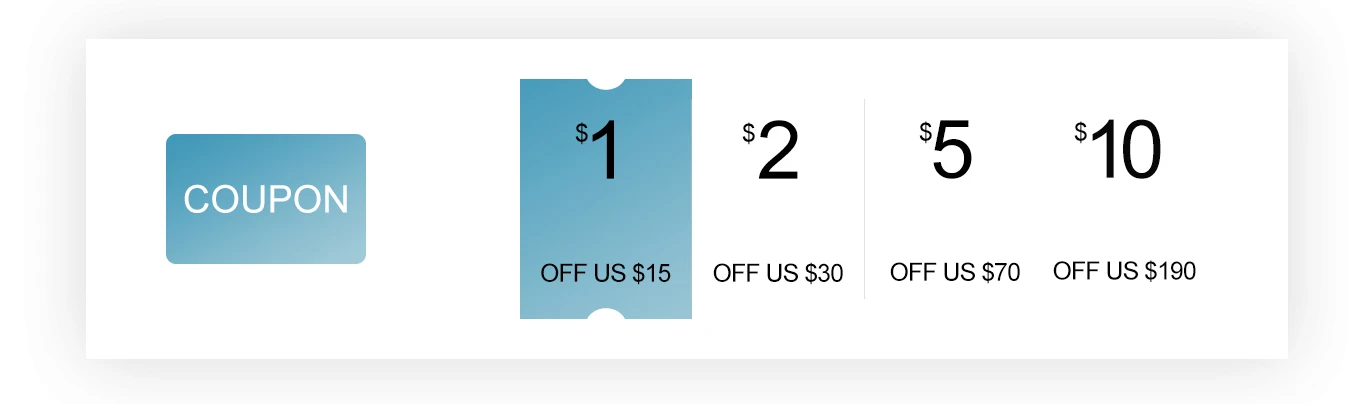The height and width of the screenshot is (404, 1368).
Task: Click the digit 0 in the $10 coupon
Action: pyautogui.click(x=1141, y=151)
